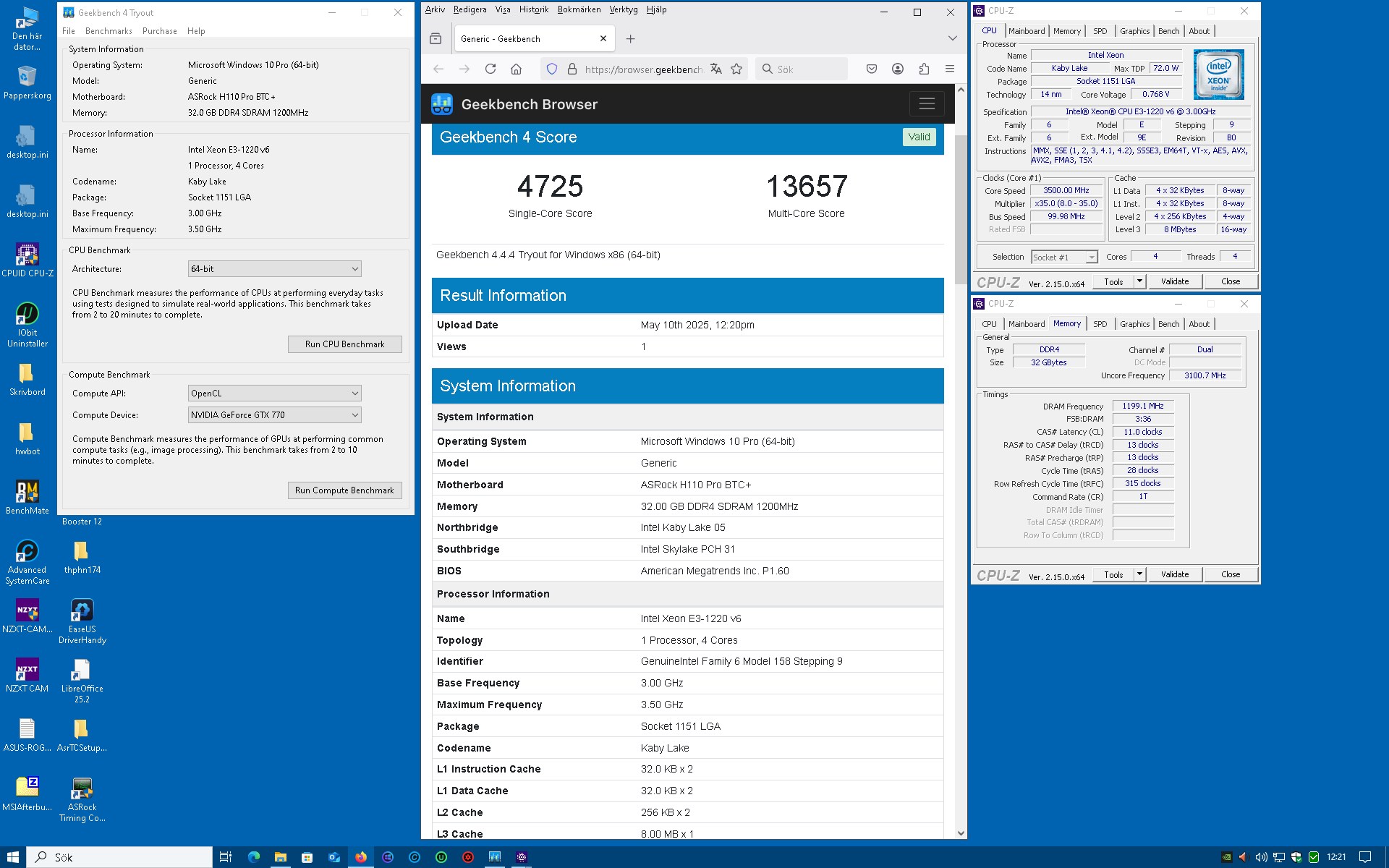Screen dimensions: 1389x868
Task: Click Tools button in top CPU-Z window
Action: click(1113, 281)
